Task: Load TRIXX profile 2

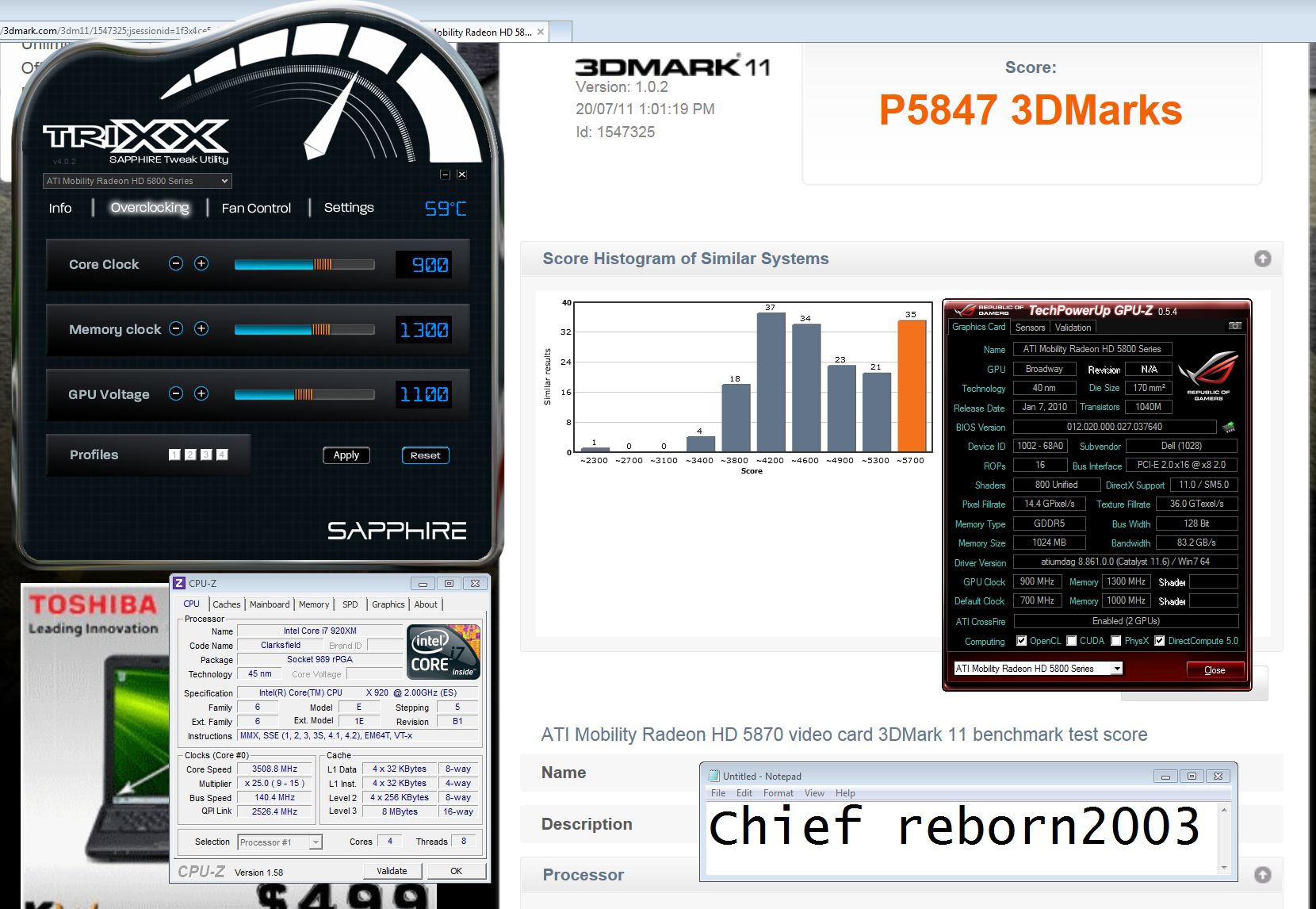Action: 190,454
